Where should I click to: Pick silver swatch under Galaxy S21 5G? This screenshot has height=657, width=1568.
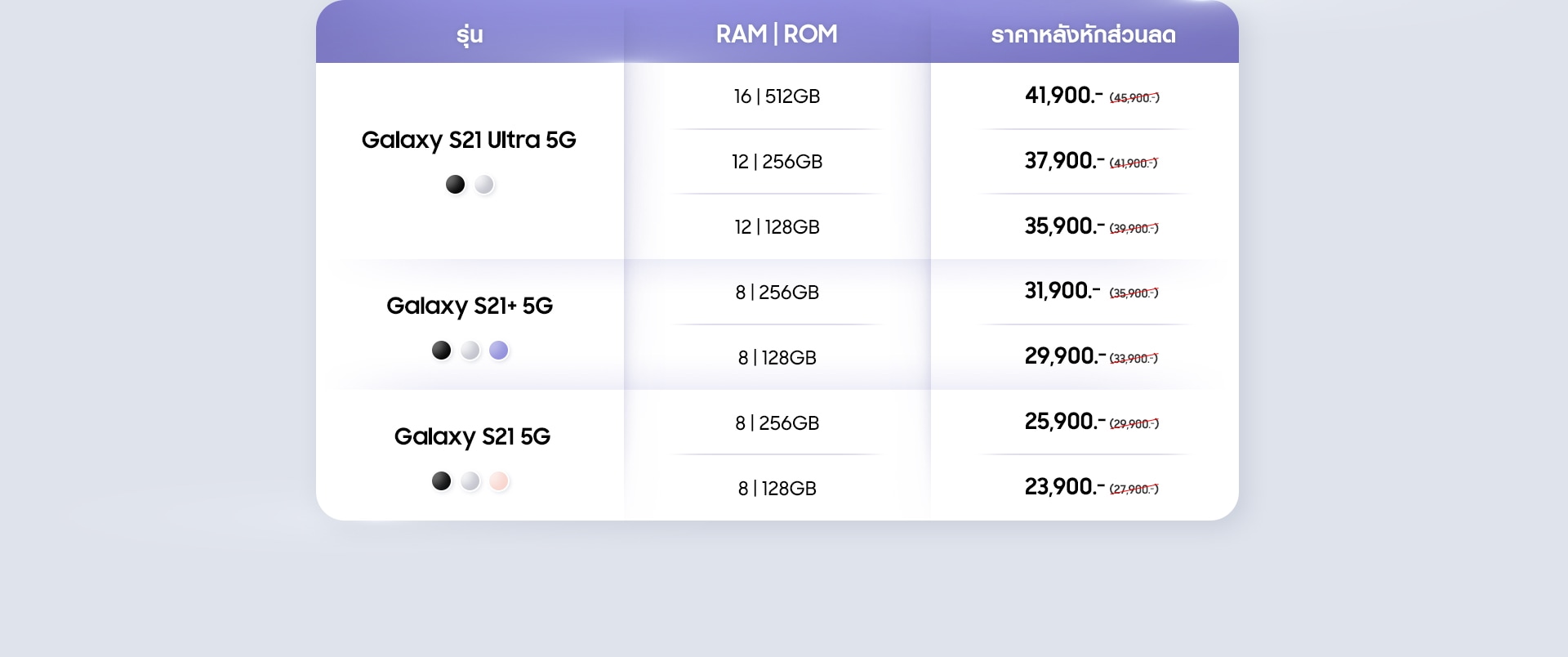click(x=470, y=481)
